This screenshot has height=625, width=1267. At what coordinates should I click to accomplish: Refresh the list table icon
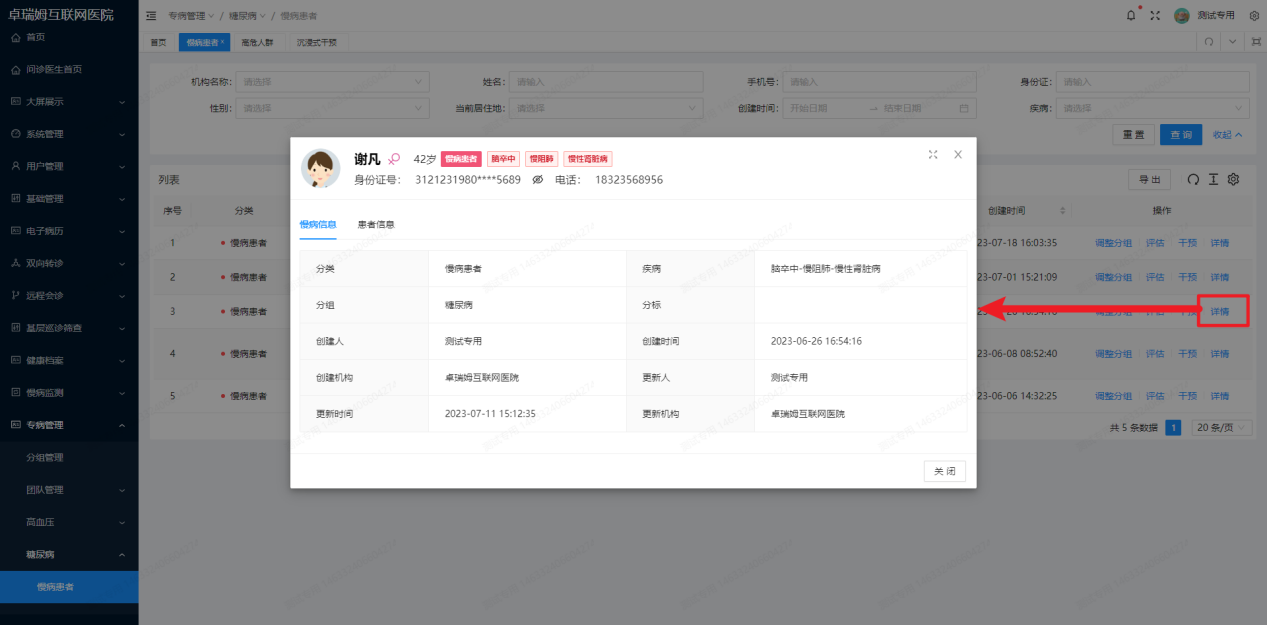click(1192, 179)
